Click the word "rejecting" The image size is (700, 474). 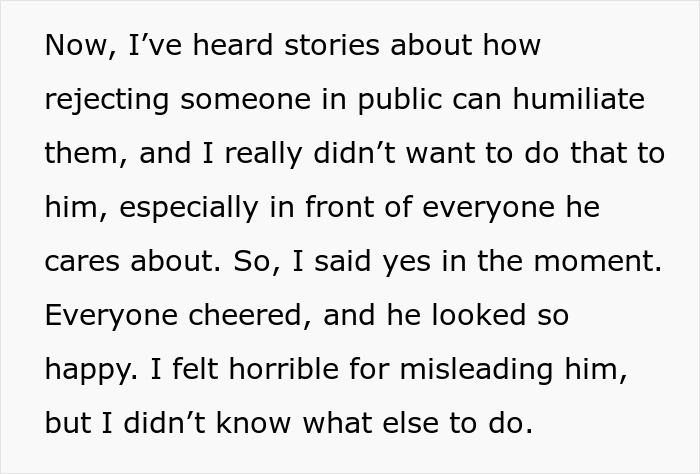coord(108,101)
